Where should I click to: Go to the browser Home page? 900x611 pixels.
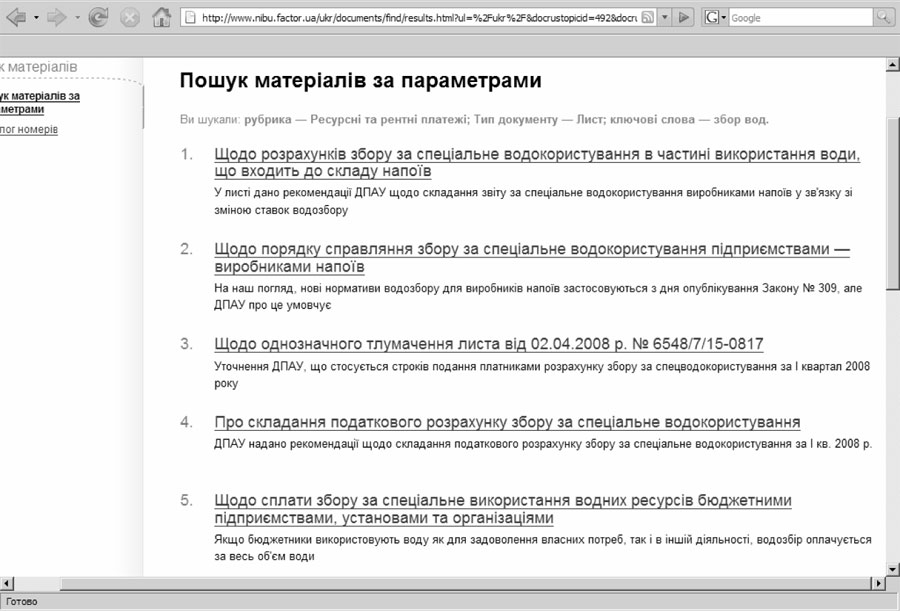pyautogui.click(x=161, y=17)
